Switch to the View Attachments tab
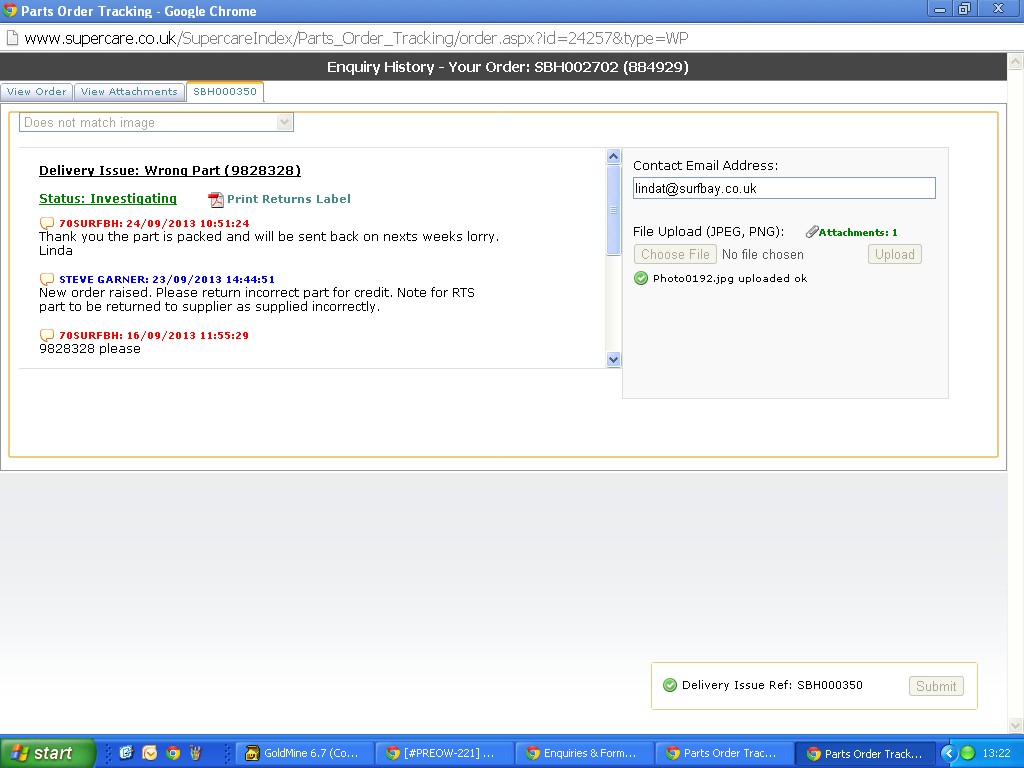This screenshot has height=768, width=1024. click(129, 92)
